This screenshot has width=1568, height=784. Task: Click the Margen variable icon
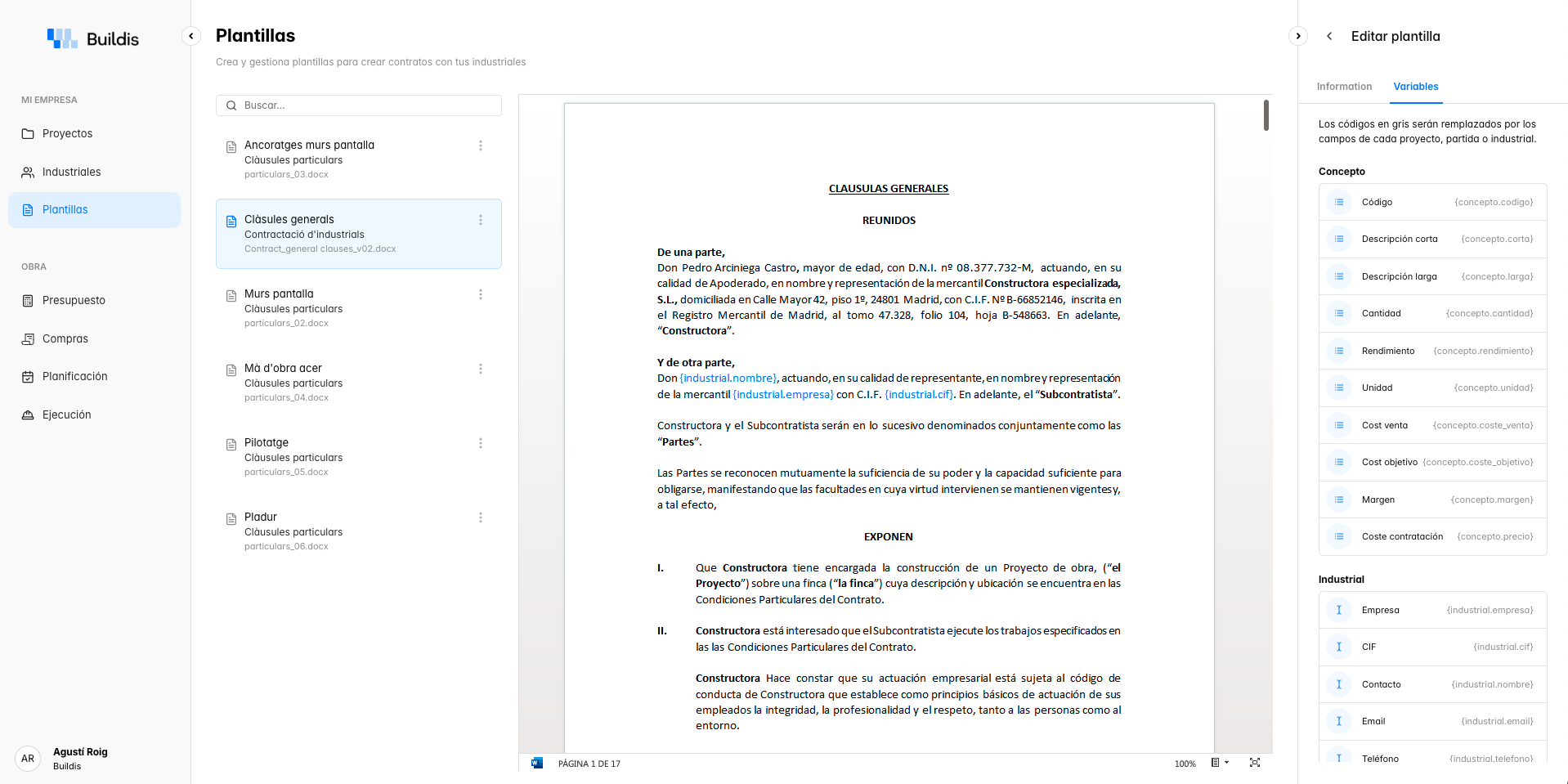point(1339,500)
